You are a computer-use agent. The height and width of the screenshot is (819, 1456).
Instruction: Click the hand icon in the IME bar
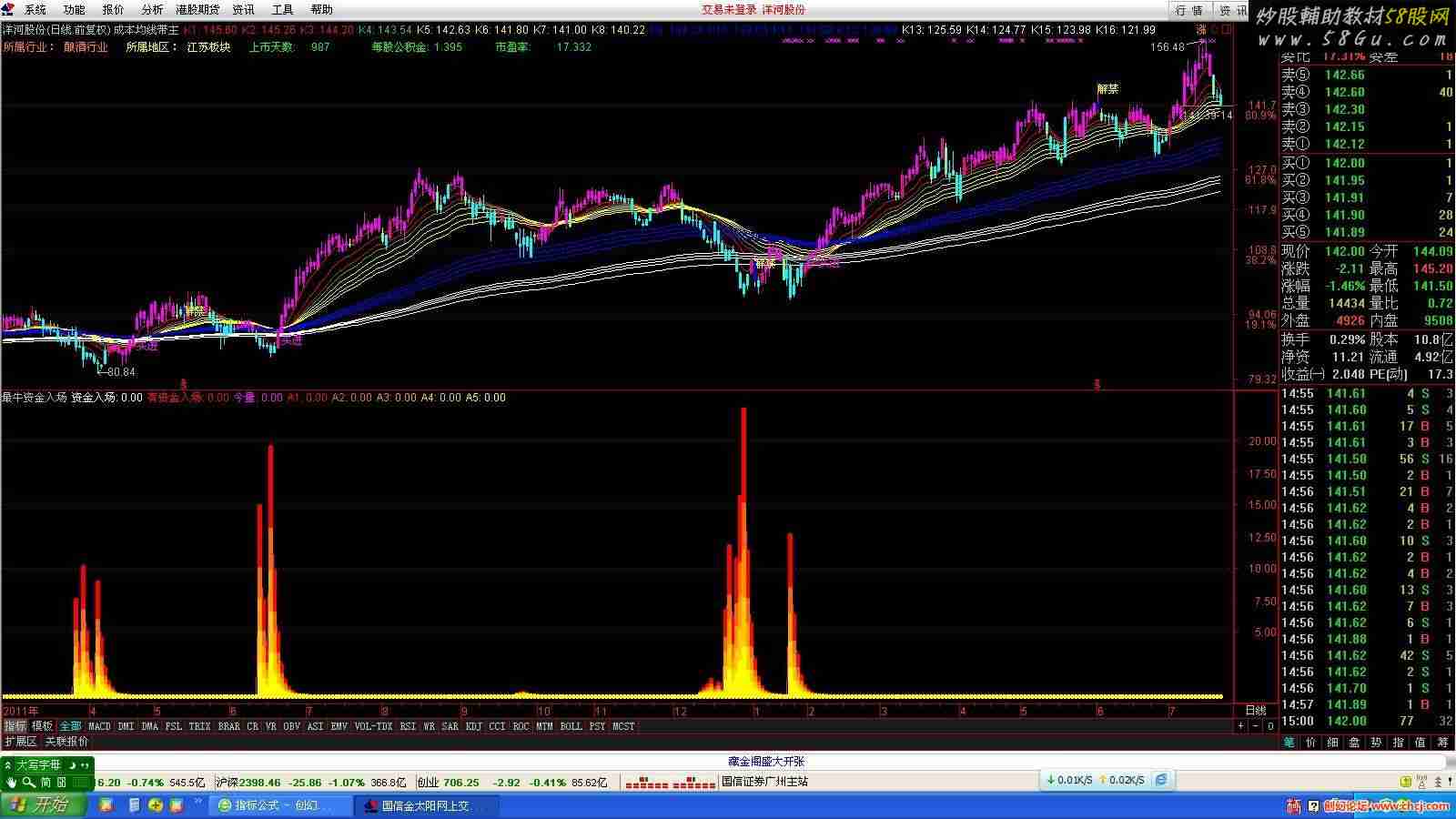11,782
